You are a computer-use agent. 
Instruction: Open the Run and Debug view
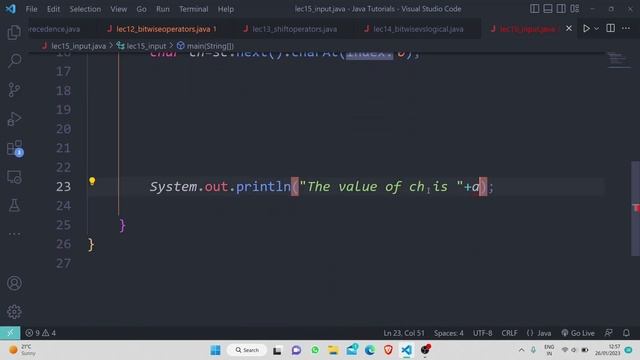(14, 119)
